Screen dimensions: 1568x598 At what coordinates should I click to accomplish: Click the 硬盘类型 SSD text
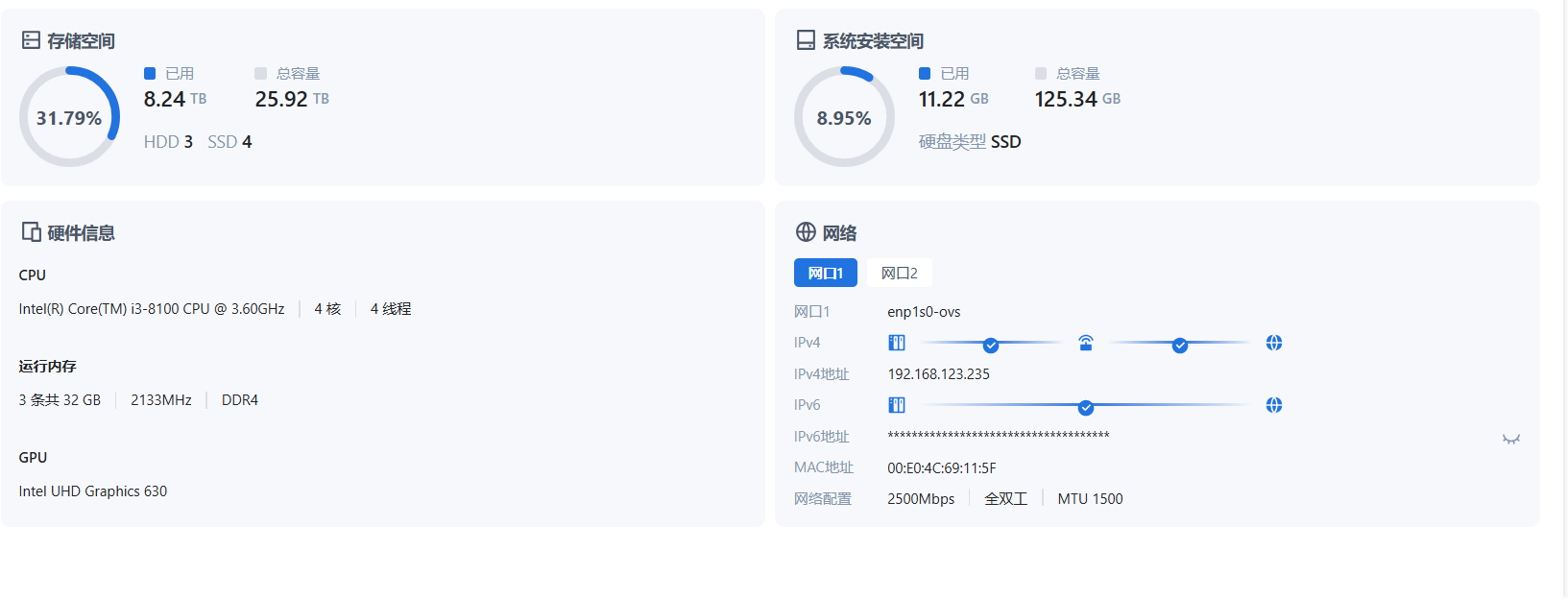[x=970, y=142]
